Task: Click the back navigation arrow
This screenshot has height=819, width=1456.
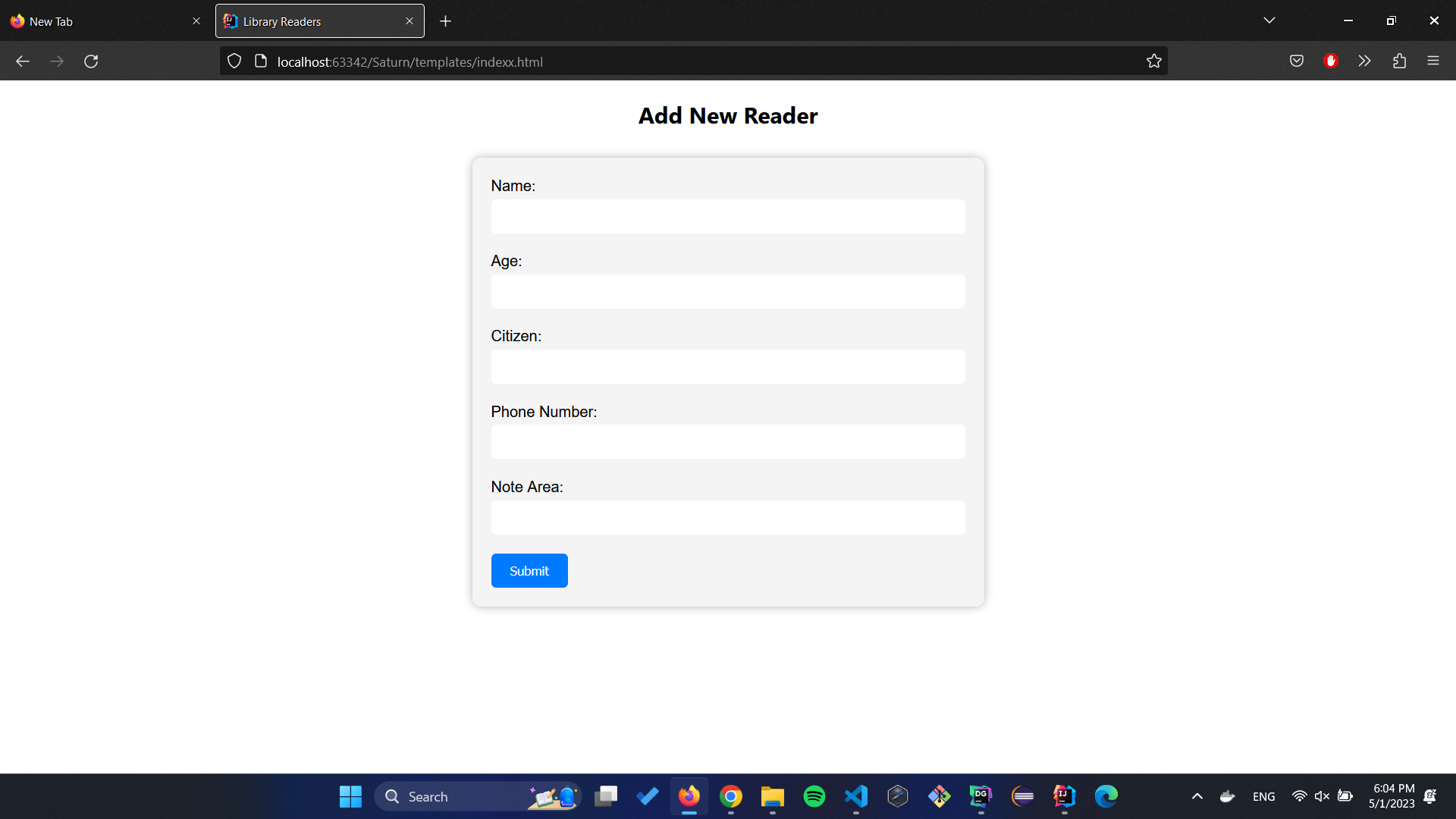Action: (x=22, y=61)
